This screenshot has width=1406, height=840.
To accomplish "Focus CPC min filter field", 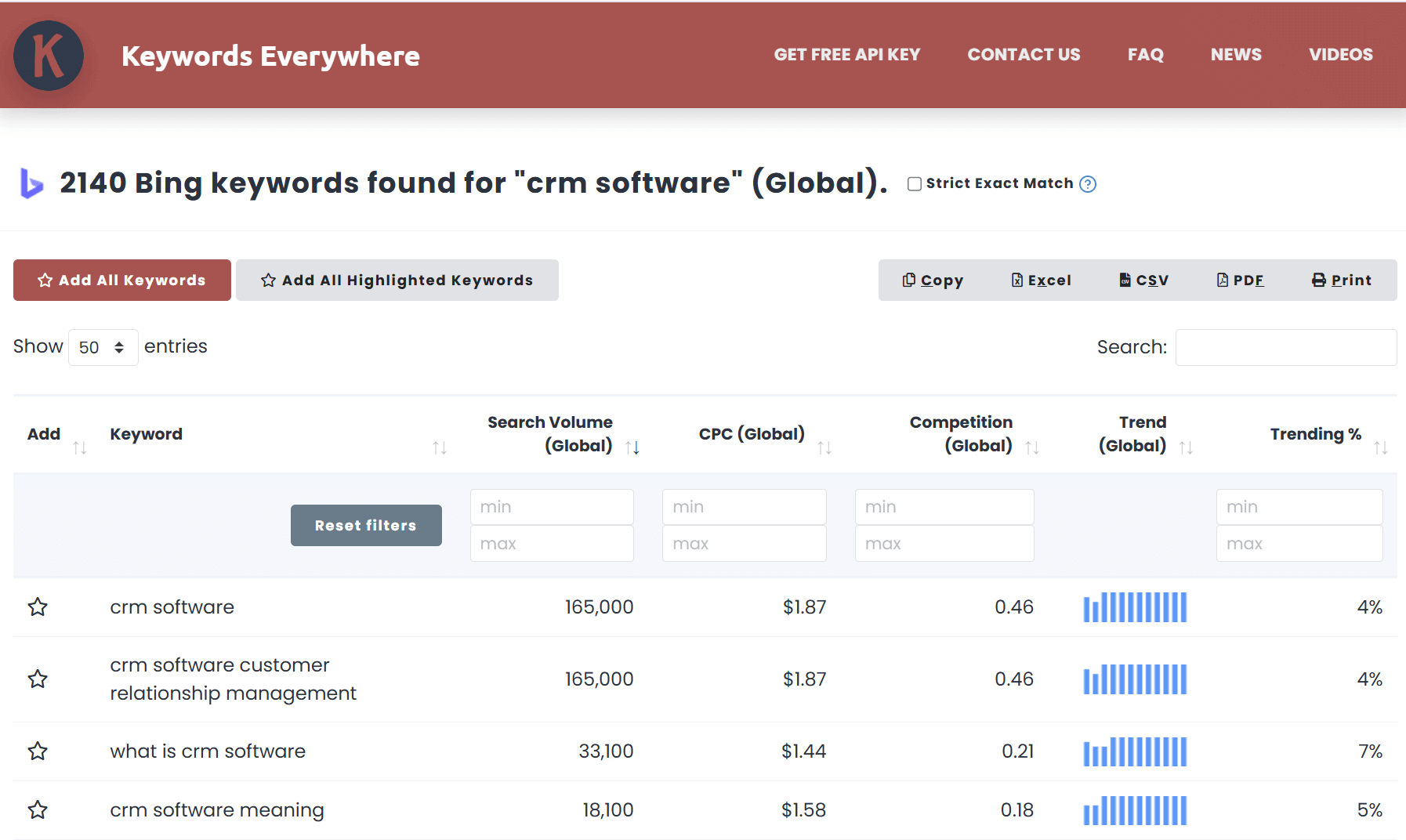I will click(745, 507).
